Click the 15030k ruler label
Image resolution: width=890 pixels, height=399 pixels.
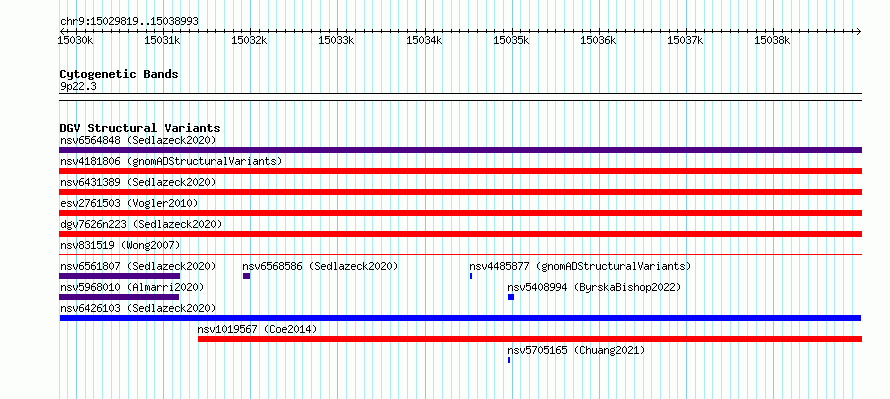(x=75, y=40)
